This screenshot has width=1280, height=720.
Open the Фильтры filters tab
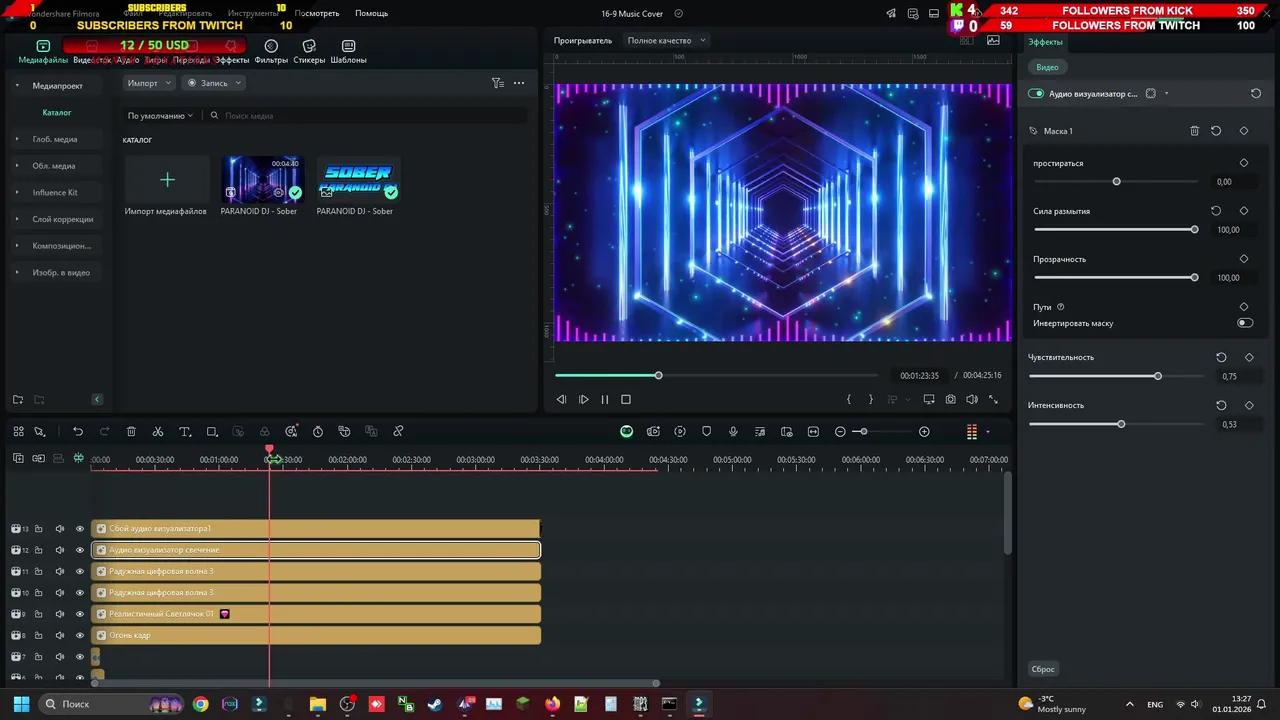[x=271, y=52]
